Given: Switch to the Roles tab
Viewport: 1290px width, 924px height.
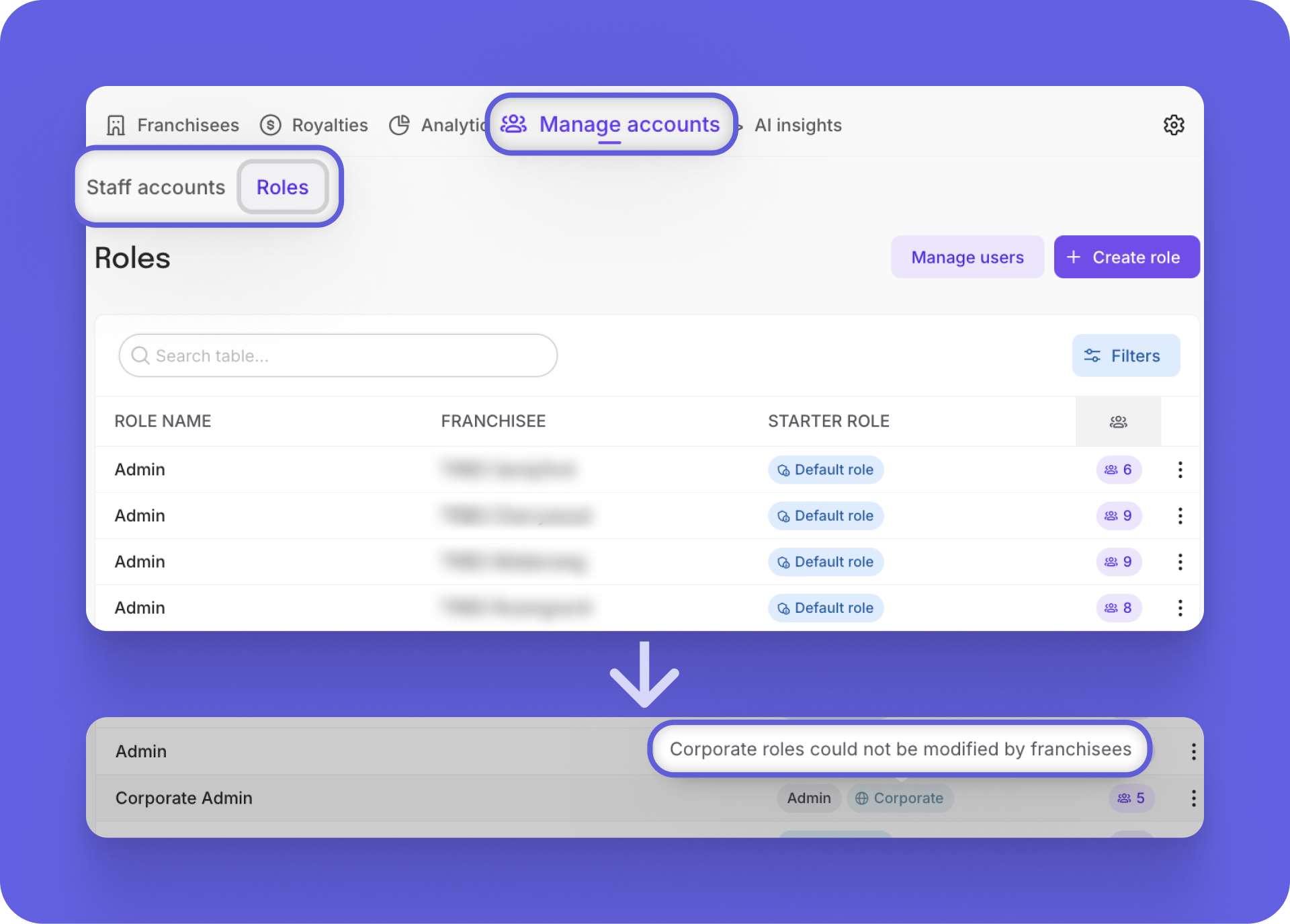Looking at the screenshot, I should [x=282, y=187].
